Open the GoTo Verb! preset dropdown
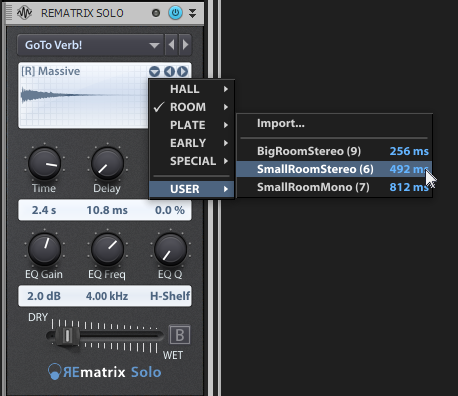Image resolution: width=458 pixels, height=396 pixels. (x=91, y=45)
